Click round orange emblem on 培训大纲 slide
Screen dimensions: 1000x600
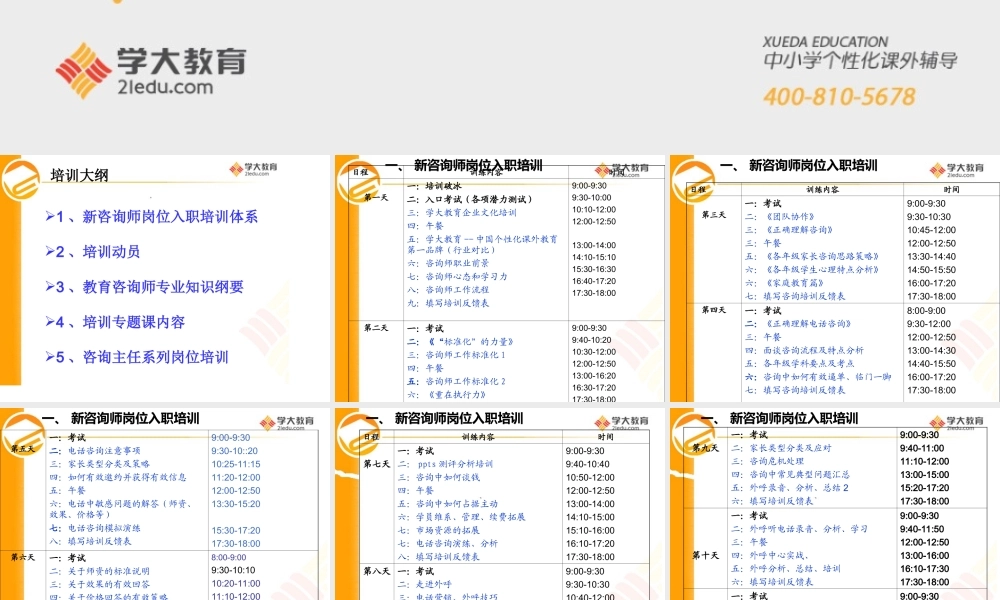click(20, 179)
